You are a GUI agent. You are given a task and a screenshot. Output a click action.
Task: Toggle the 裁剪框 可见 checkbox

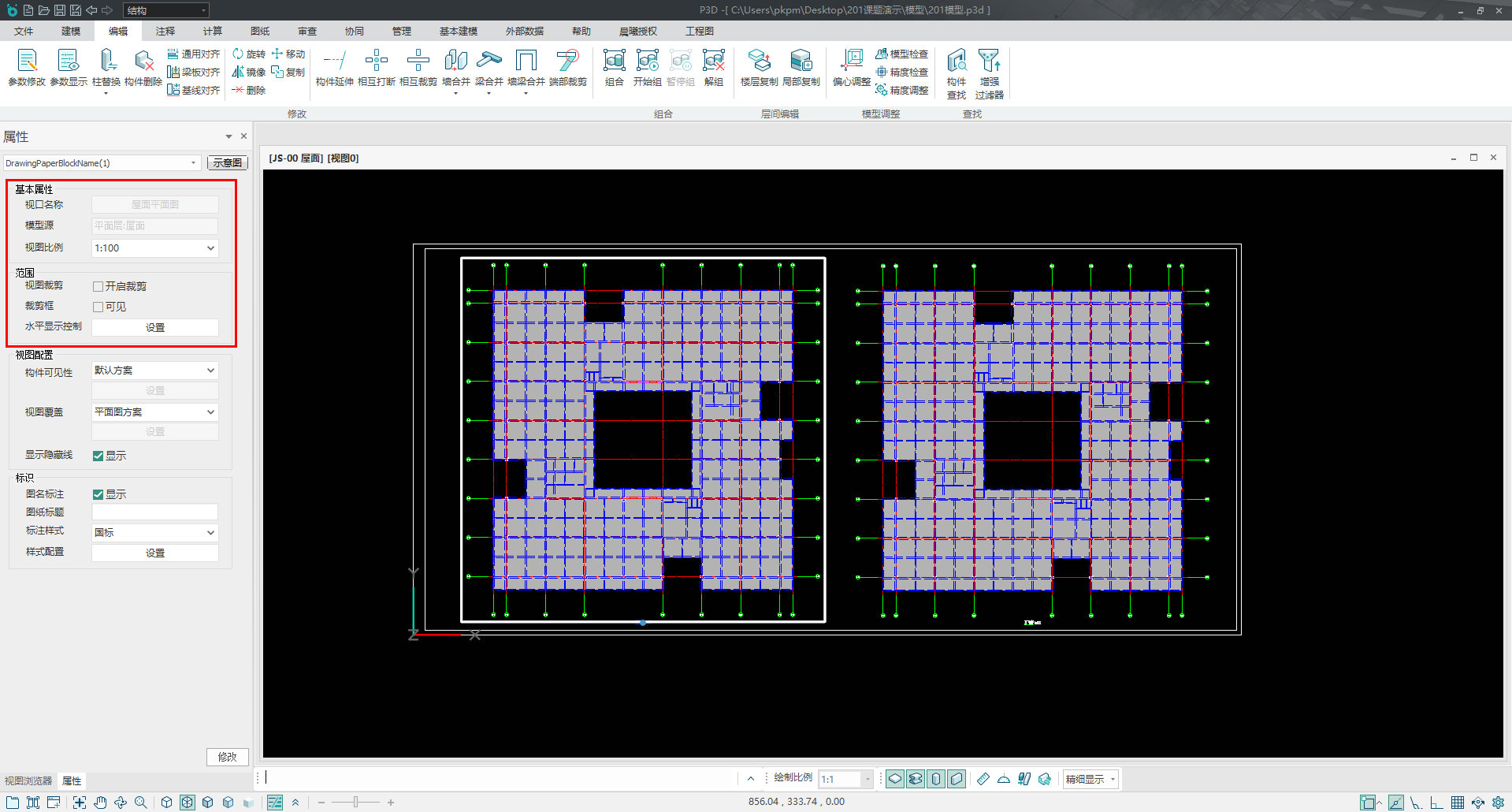98,307
